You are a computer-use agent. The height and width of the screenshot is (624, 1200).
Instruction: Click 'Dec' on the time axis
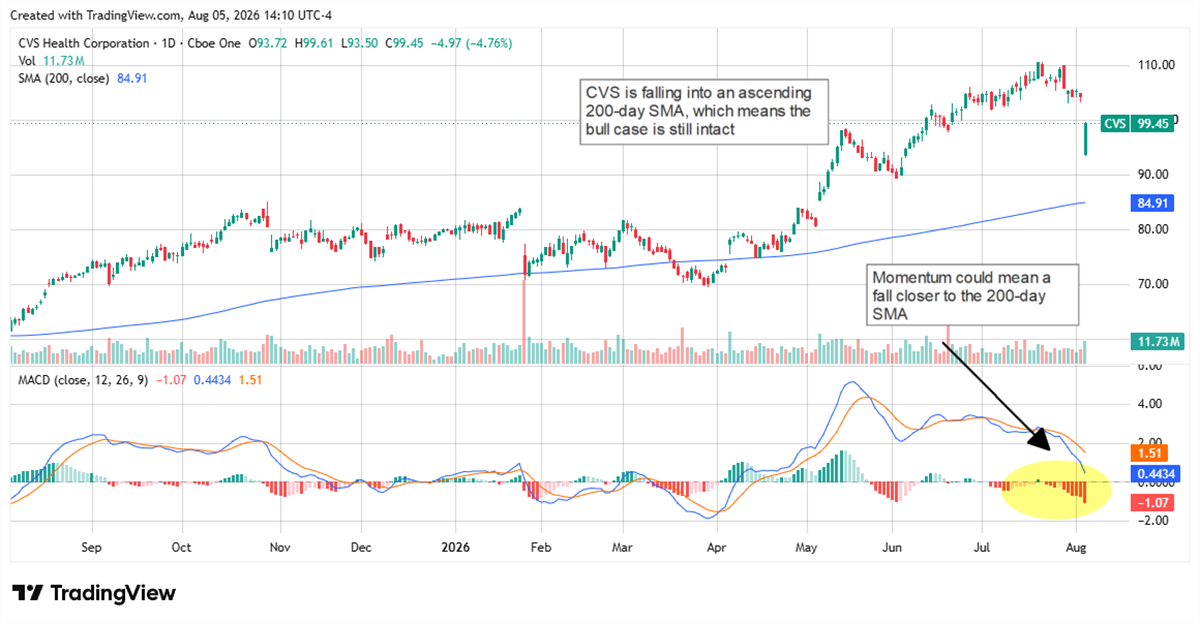(361, 548)
